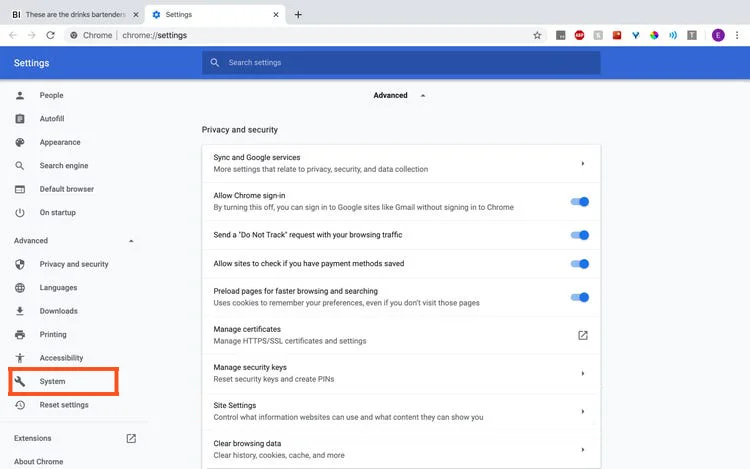750x469 pixels.
Task: Open Extensions external link icon
Action: (131, 438)
